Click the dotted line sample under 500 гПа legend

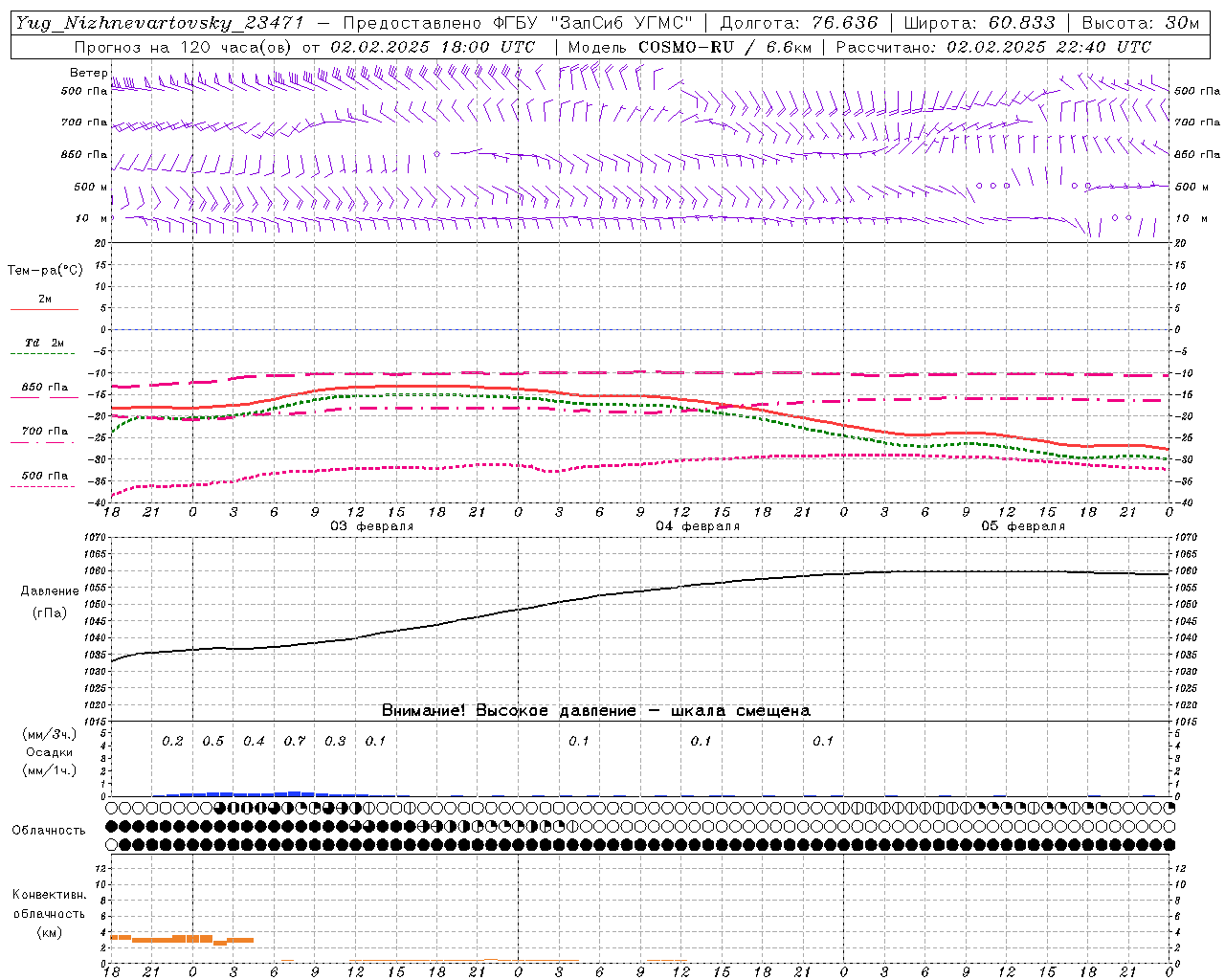[x=44, y=486]
